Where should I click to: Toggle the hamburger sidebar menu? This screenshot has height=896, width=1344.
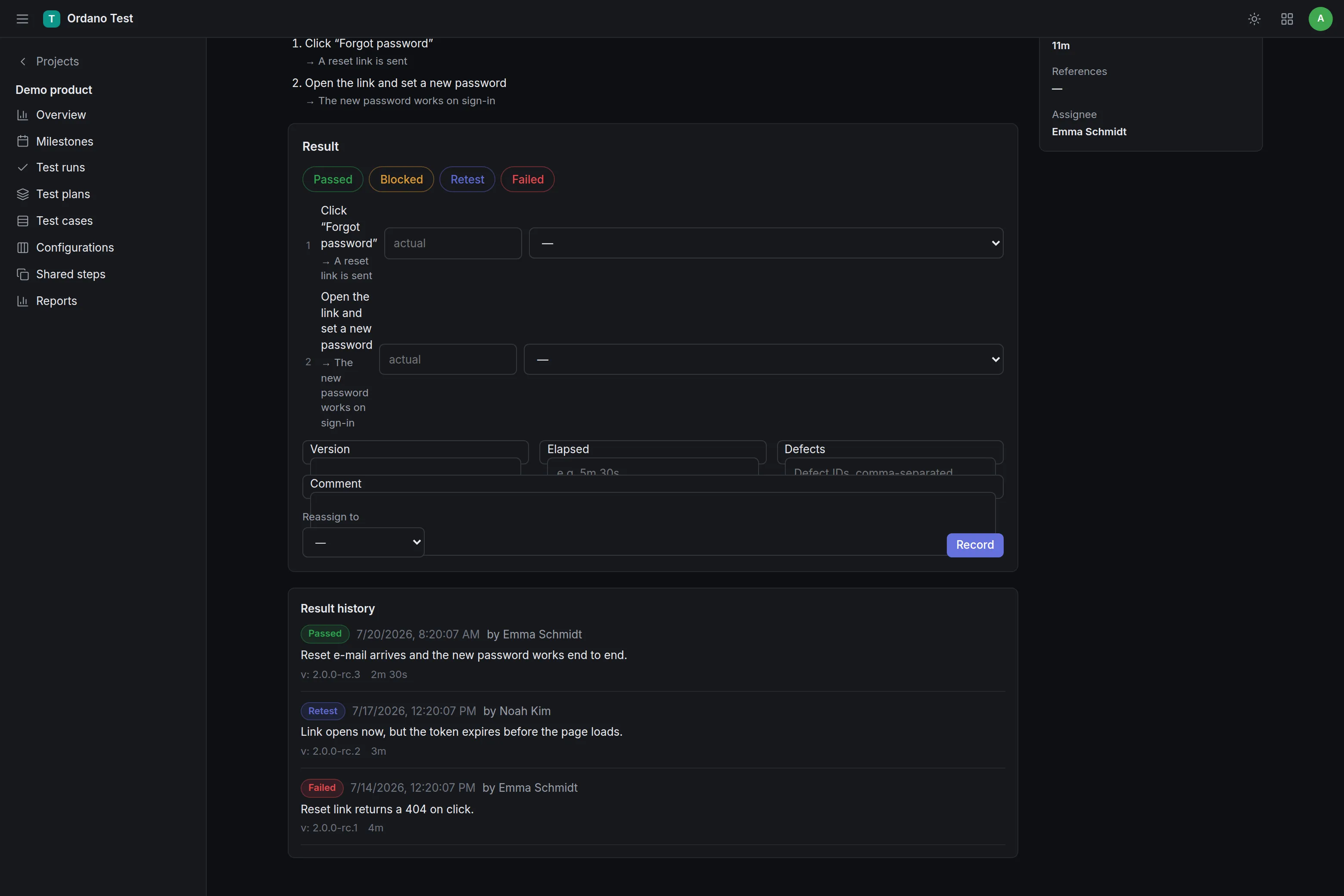click(22, 19)
